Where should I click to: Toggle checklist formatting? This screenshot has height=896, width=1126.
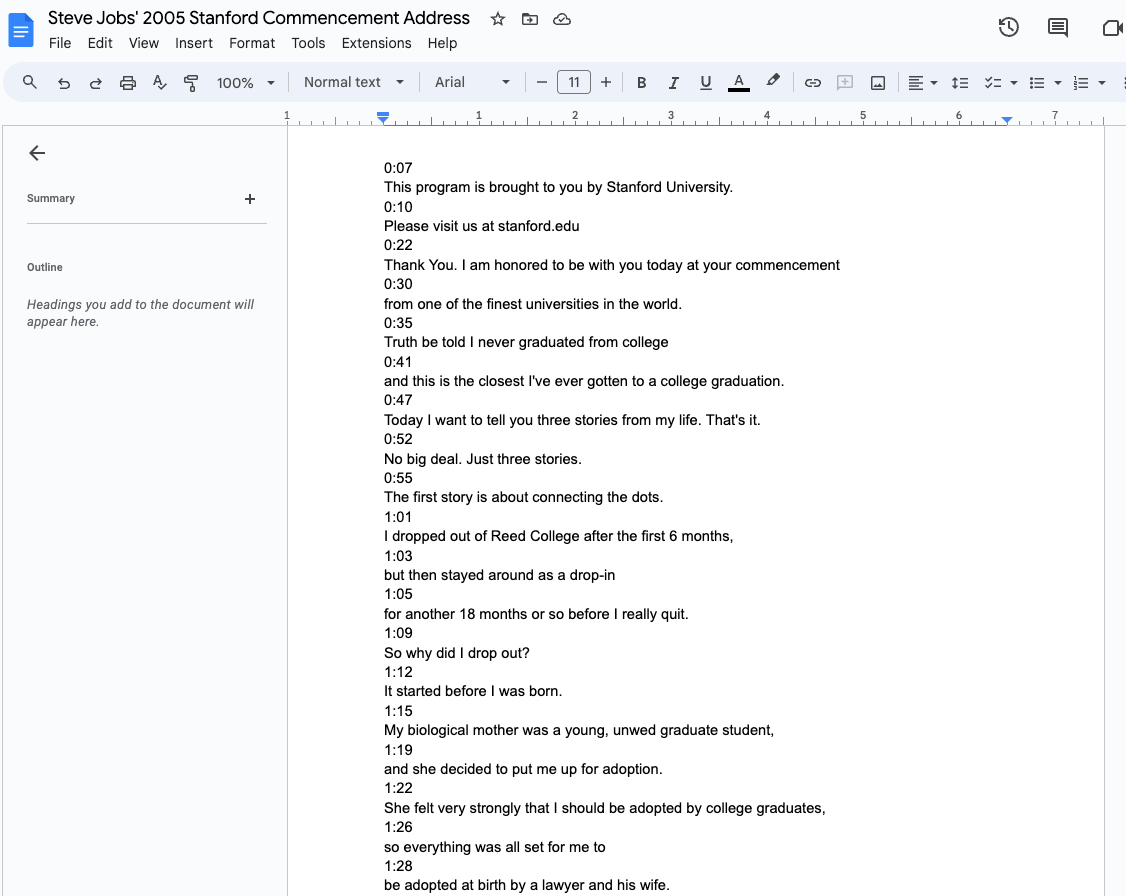(x=993, y=83)
